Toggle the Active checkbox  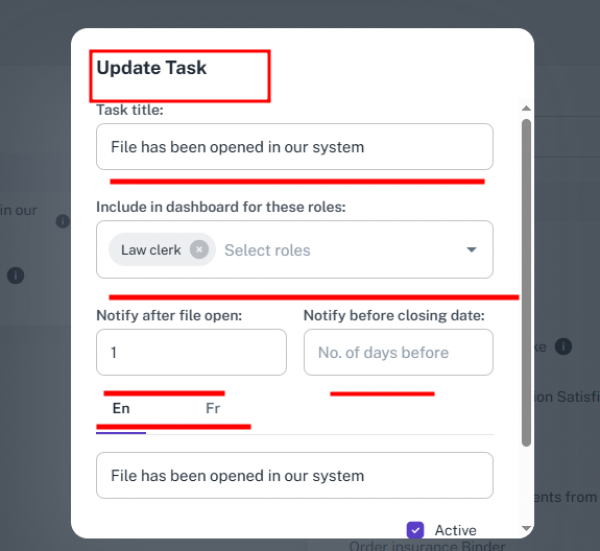click(x=416, y=530)
